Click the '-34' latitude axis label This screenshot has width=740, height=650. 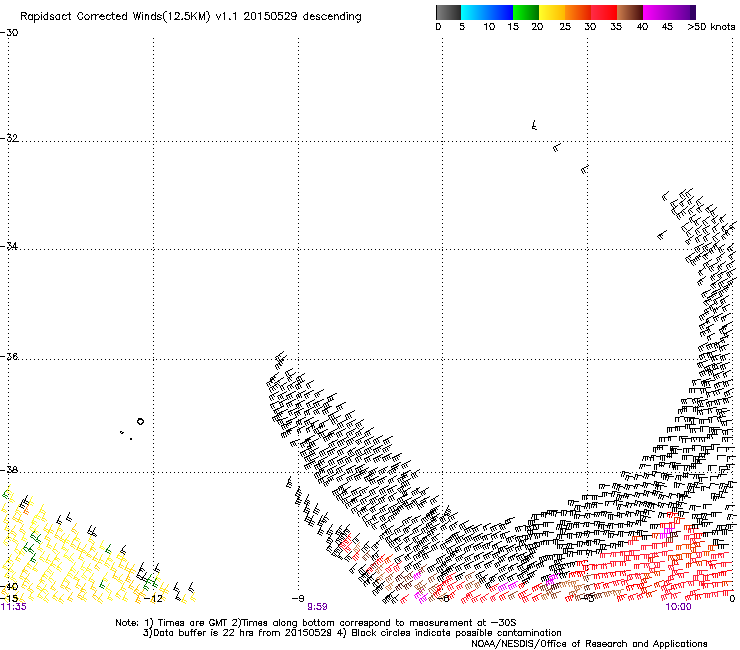(9, 246)
